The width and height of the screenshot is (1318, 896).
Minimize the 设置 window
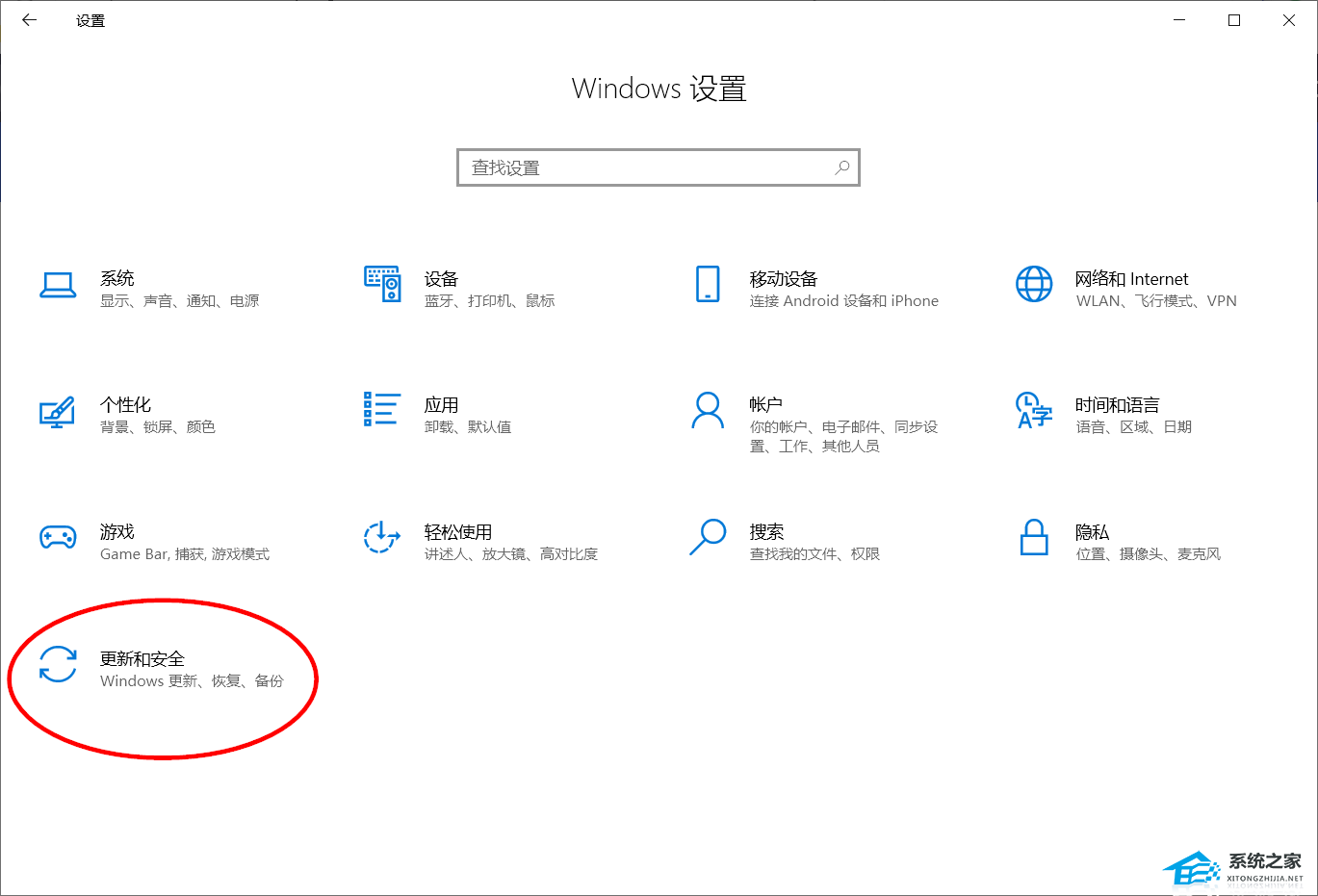click(x=1179, y=20)
